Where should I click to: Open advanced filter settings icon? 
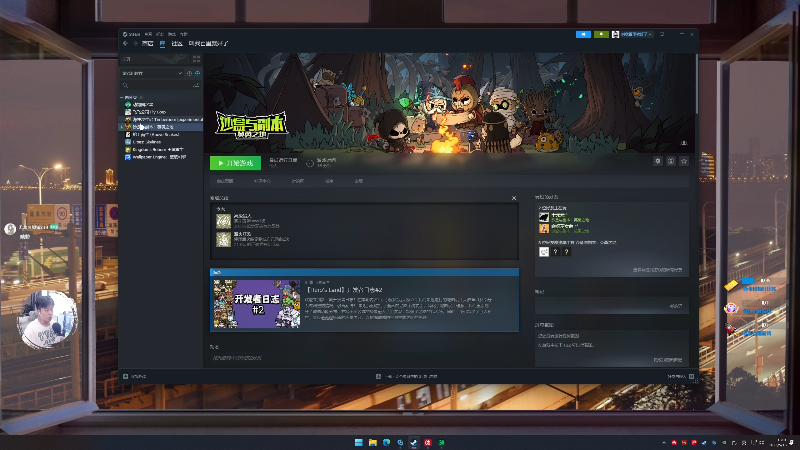[196, 86]
